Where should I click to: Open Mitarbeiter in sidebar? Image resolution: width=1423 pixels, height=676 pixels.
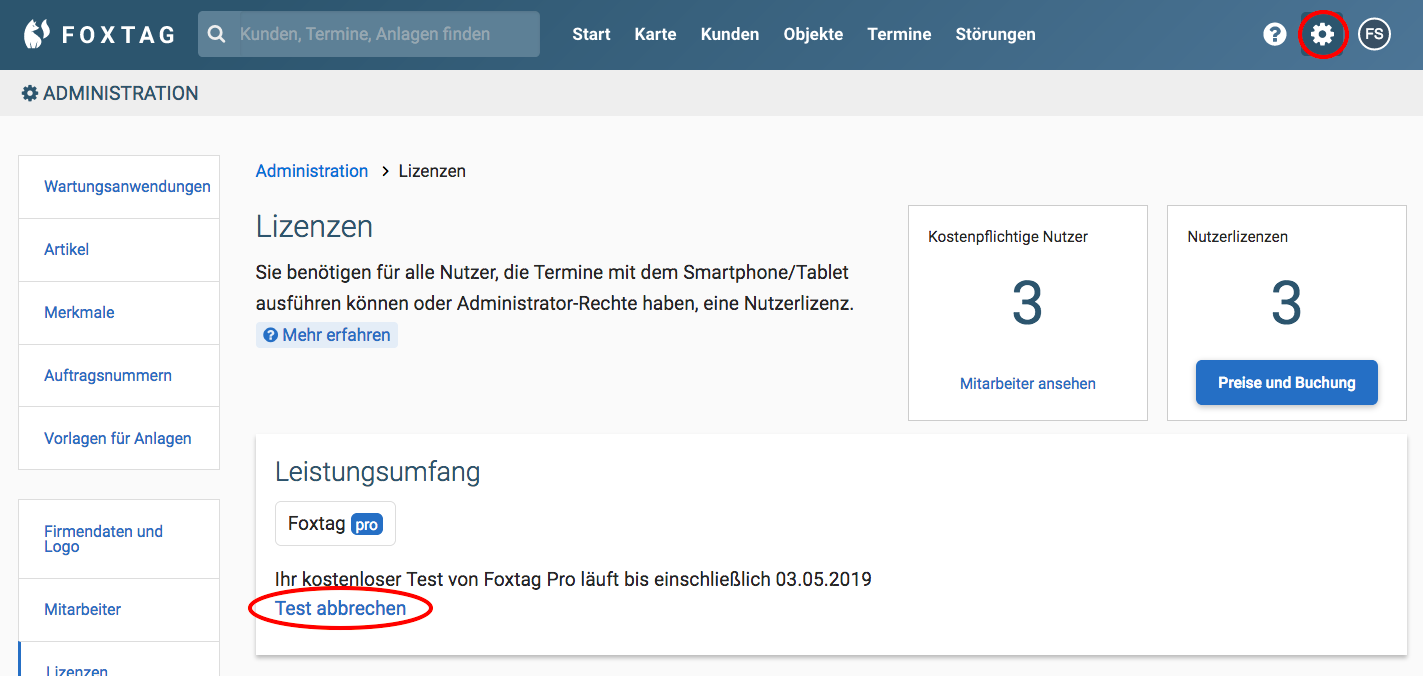[119, 610]
